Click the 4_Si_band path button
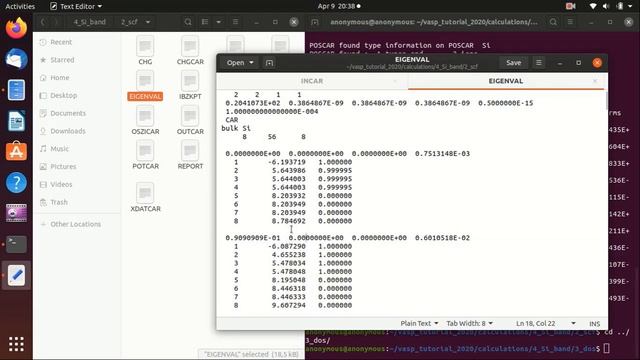This screenshot has height=360, width=640. [x=89, y=22]
